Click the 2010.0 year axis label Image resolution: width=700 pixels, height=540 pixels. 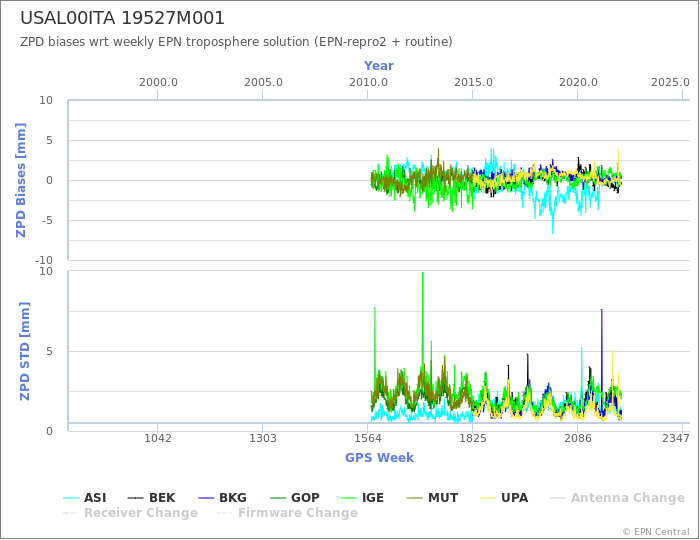pyautogui.click(x=368, y=83)
